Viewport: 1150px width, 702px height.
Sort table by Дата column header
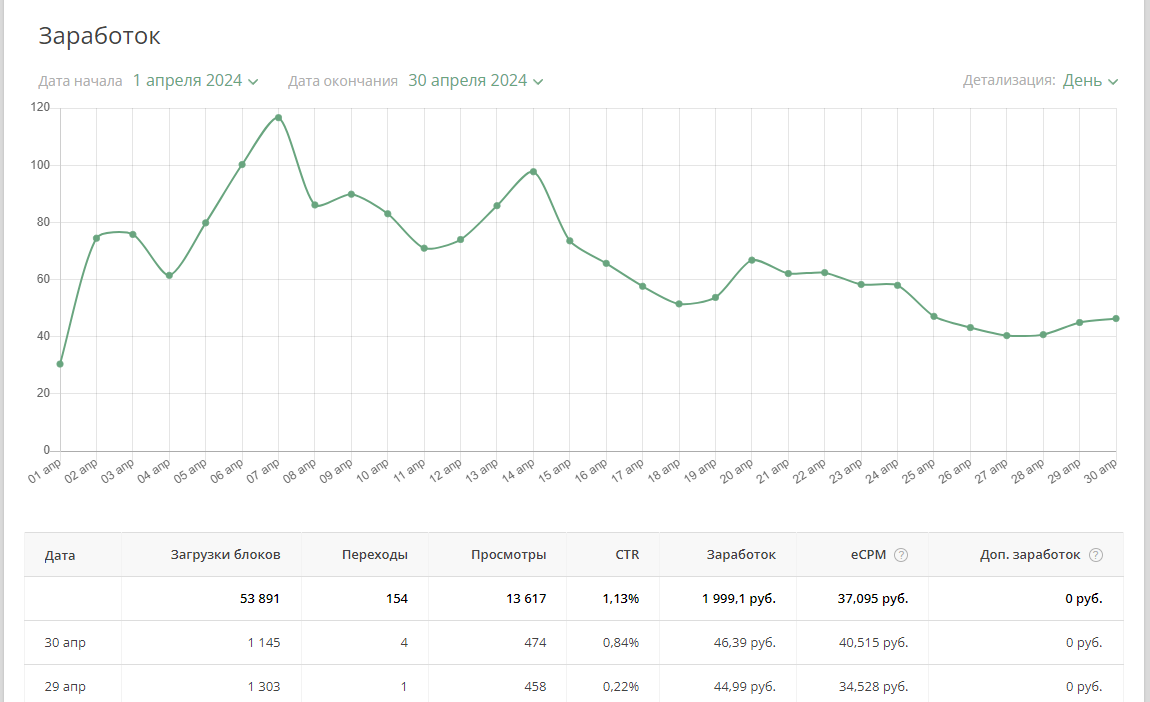click(x=60, y=555)
